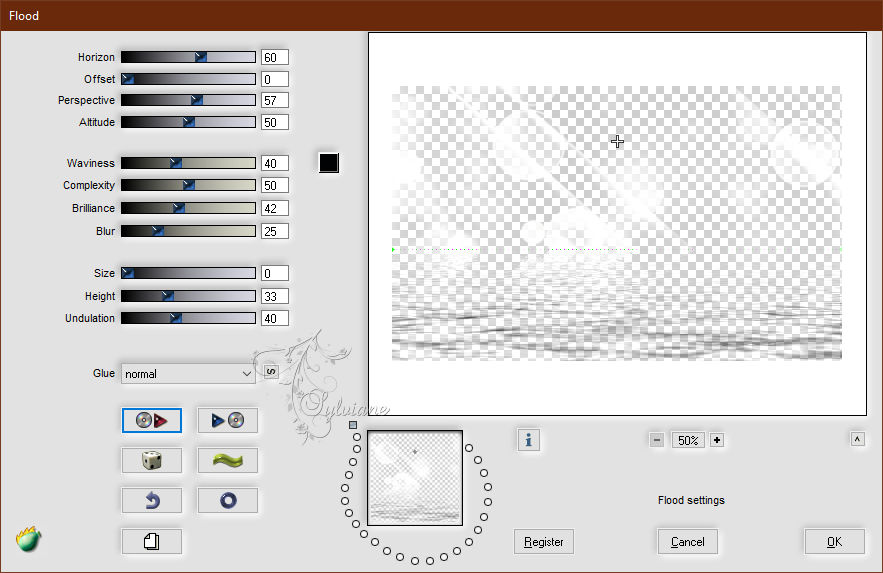Viewport: 883px width, 573px height.
Task: Zoom out the preview with minus button
Action: [x=657, y=440]
